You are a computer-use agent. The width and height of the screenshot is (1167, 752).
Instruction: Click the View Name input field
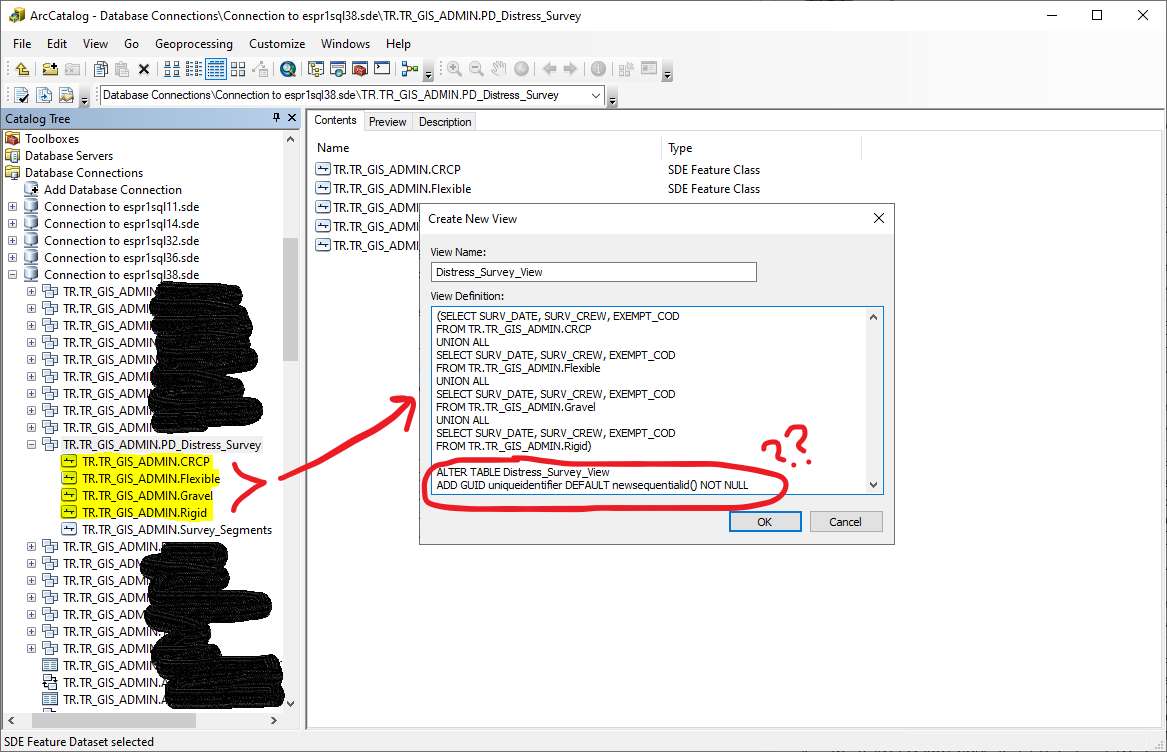pyautogui.click(x=593, y=272)
